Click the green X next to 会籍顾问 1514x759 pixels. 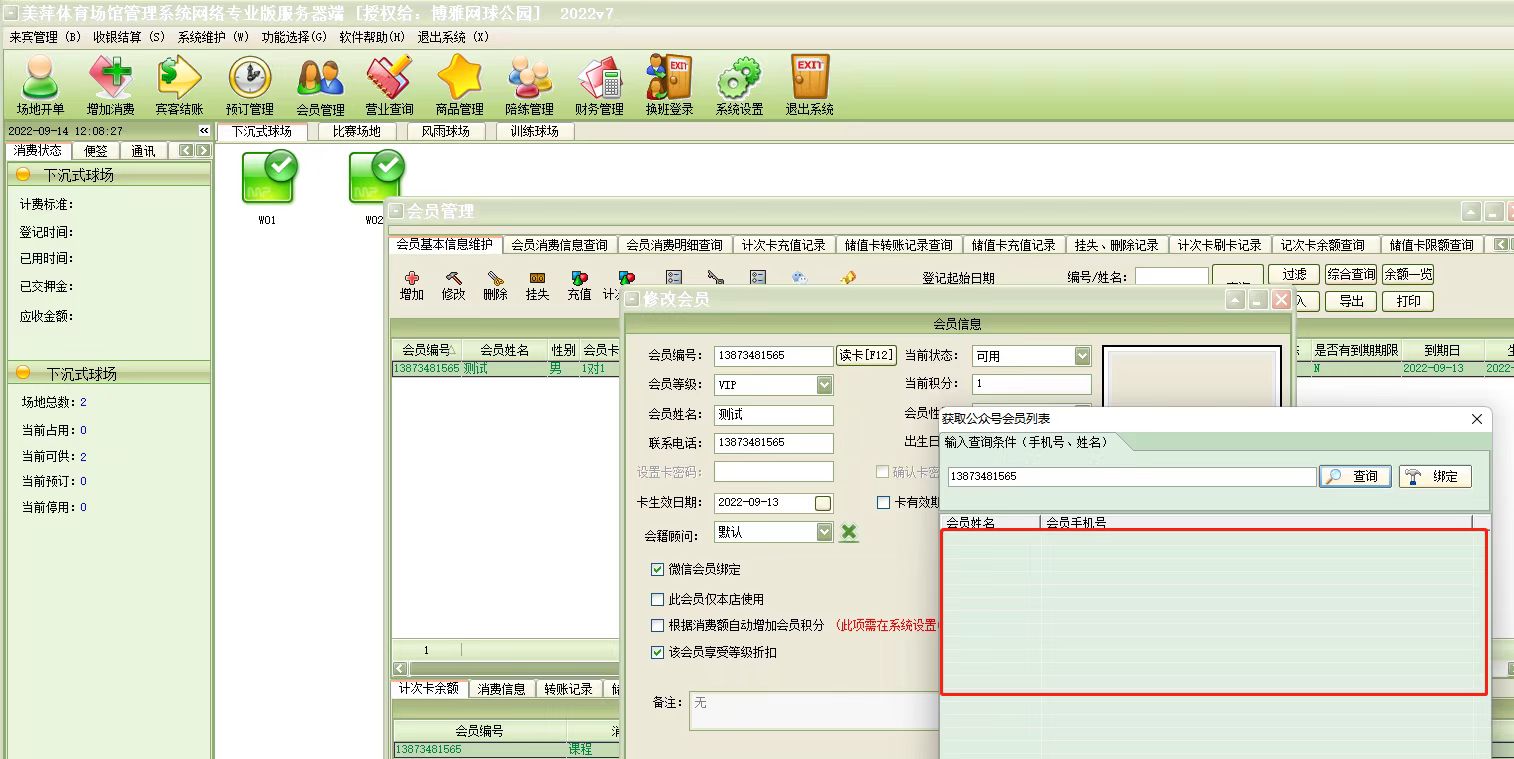(x=849, y=532)
